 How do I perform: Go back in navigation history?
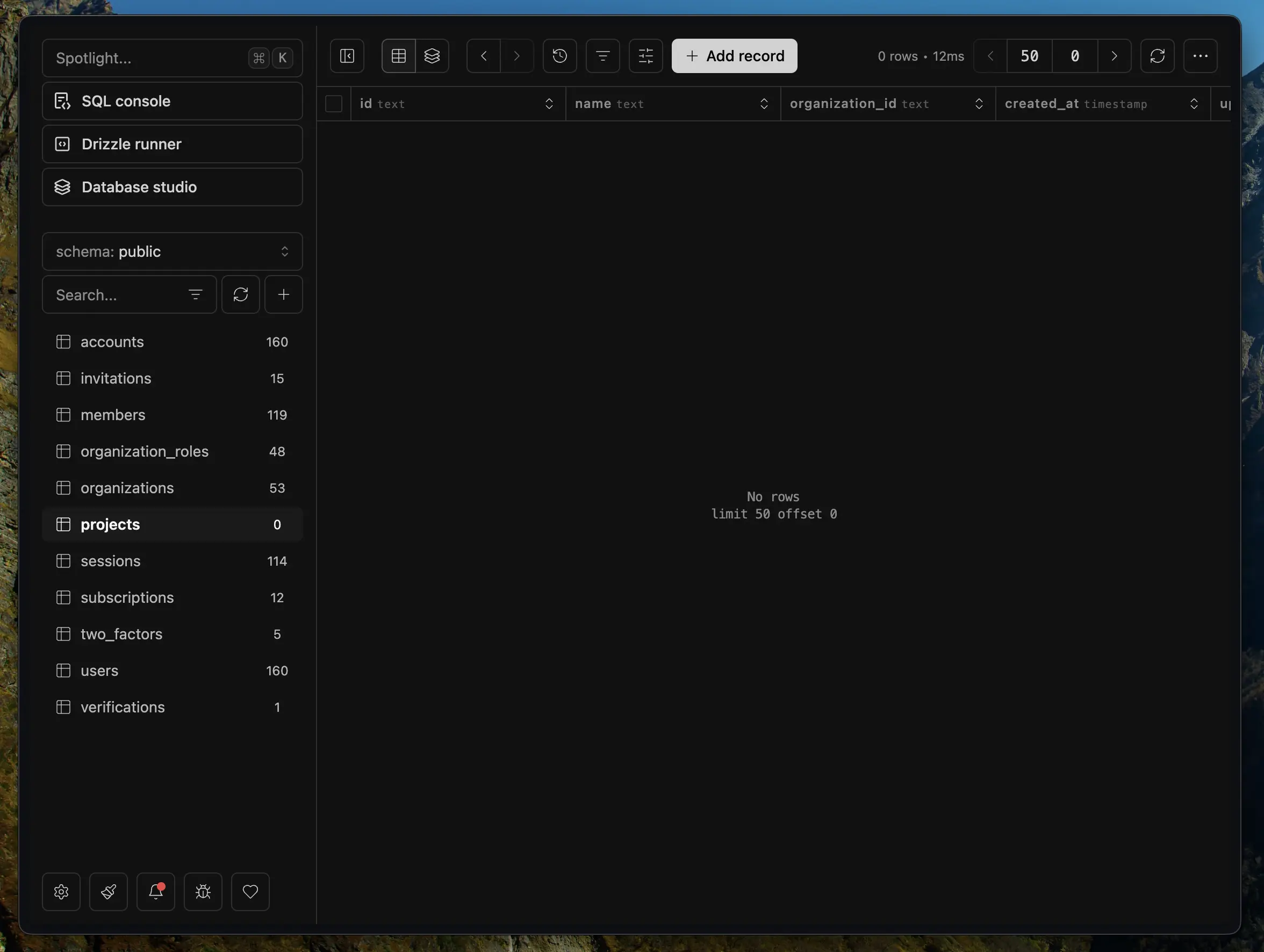pos(484,56)
